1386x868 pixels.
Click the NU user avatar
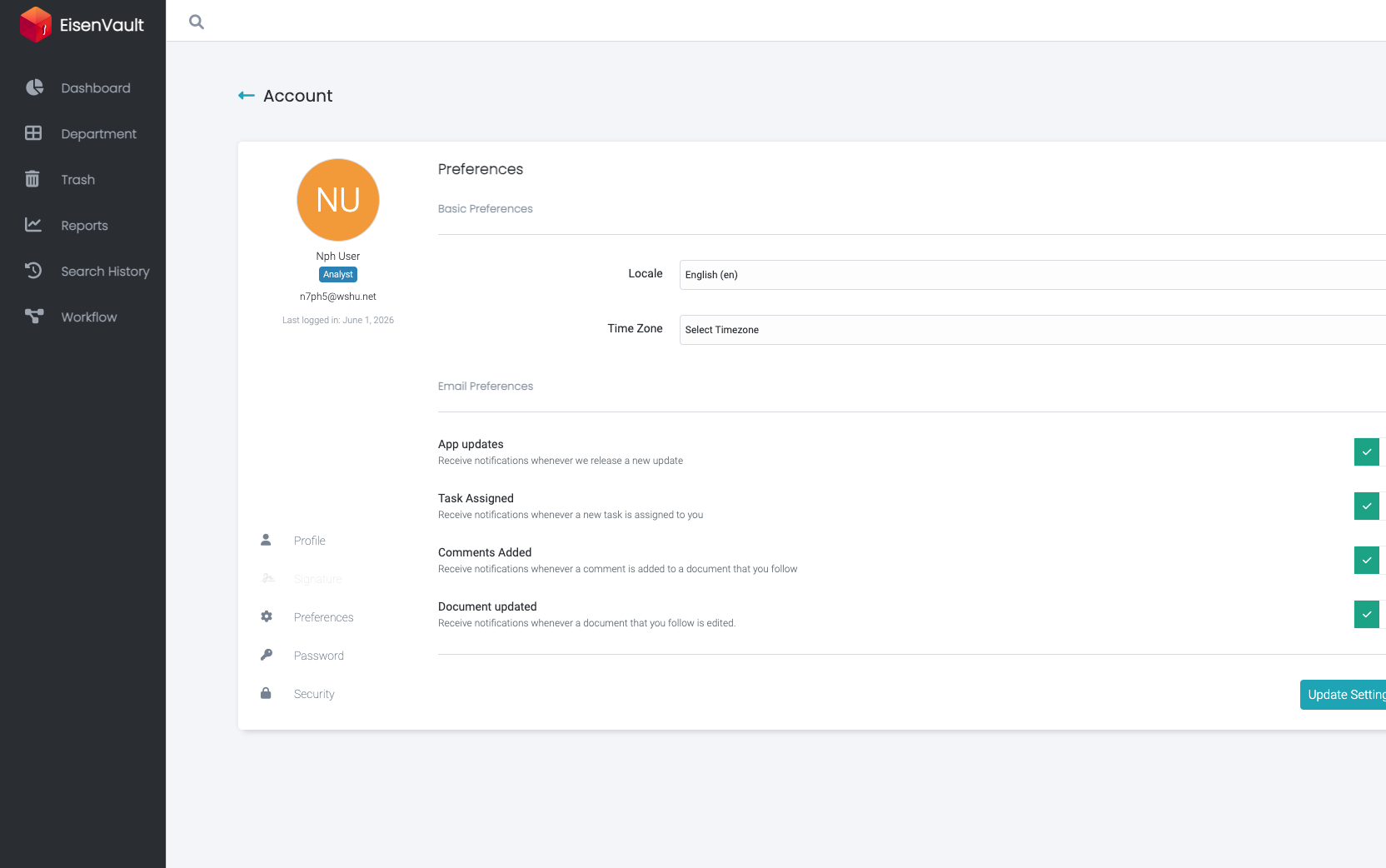click(338, 200)
